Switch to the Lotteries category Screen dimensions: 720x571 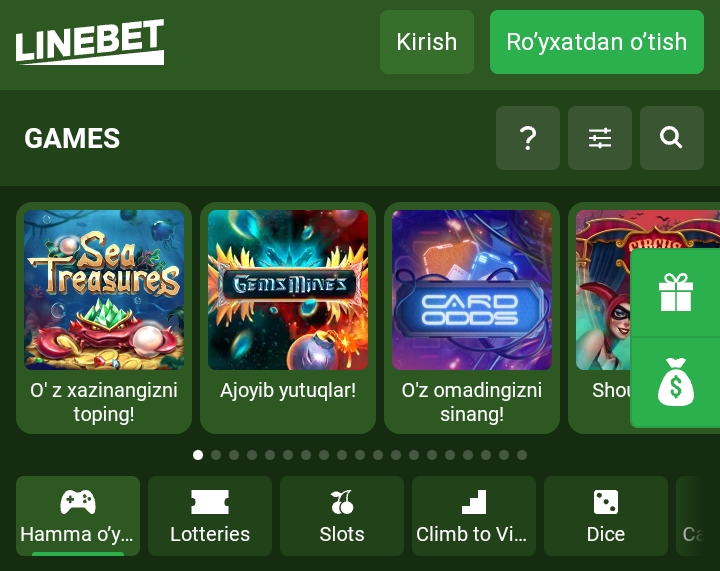tap(210, 516)
